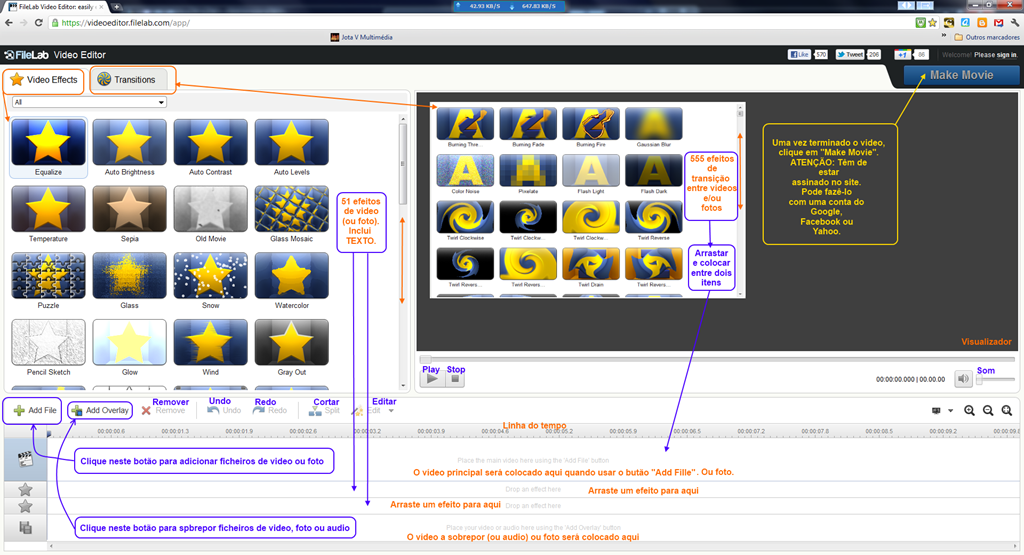This screenshot has height=555, width=1024.
Task: Click the overlay track icon
Action: (25, 528)
